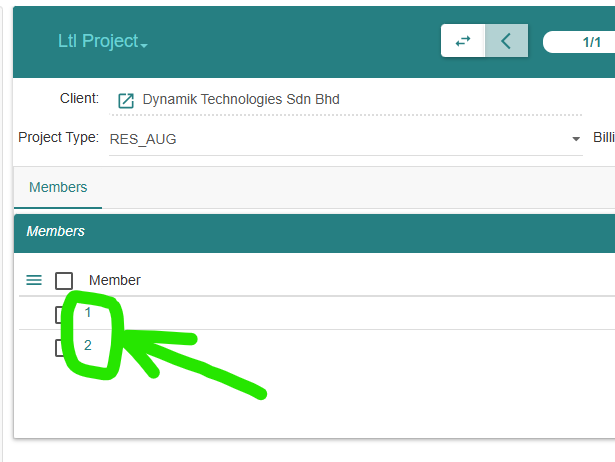The width and height of the screenshot is (615, 462).
Task: Click the 1/1 record counter
Action: coord(590,42)
